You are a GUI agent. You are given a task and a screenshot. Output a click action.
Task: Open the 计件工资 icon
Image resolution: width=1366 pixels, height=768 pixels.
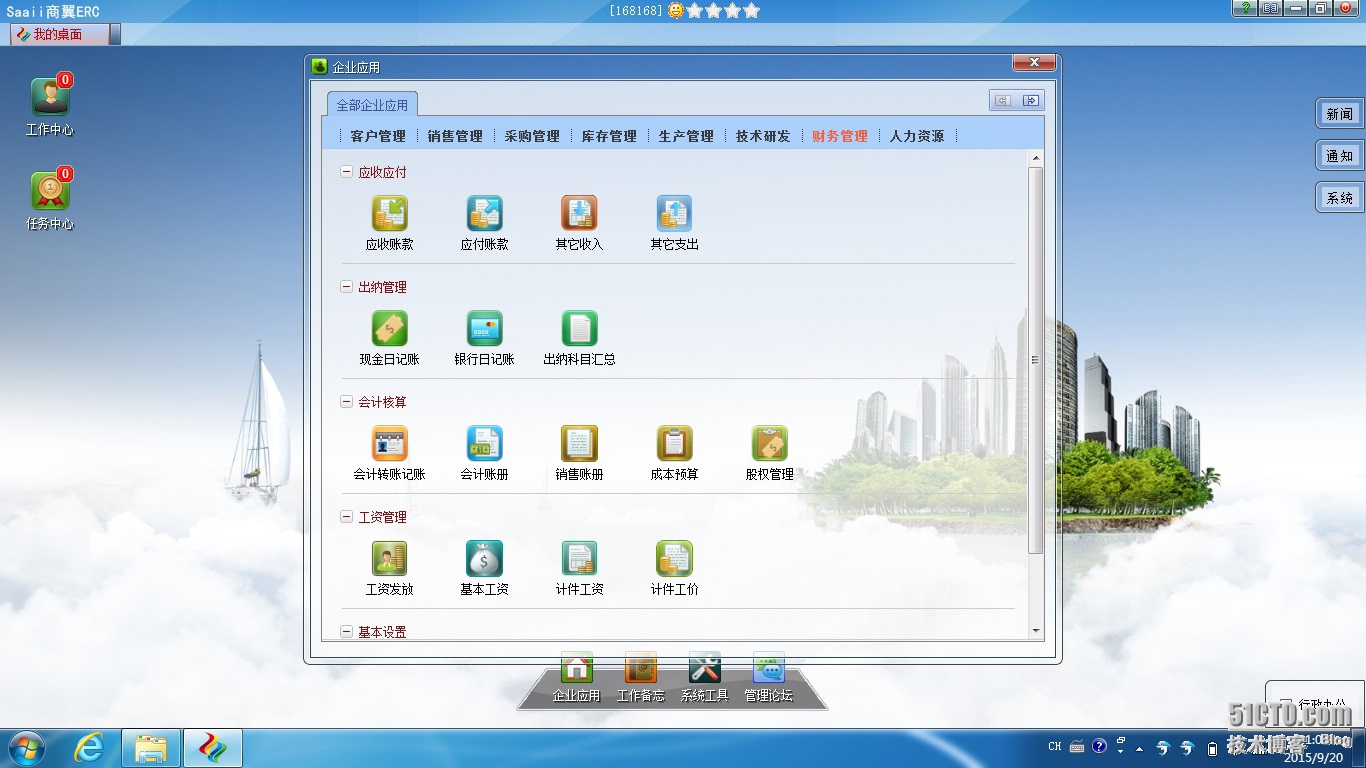point(579,559)
